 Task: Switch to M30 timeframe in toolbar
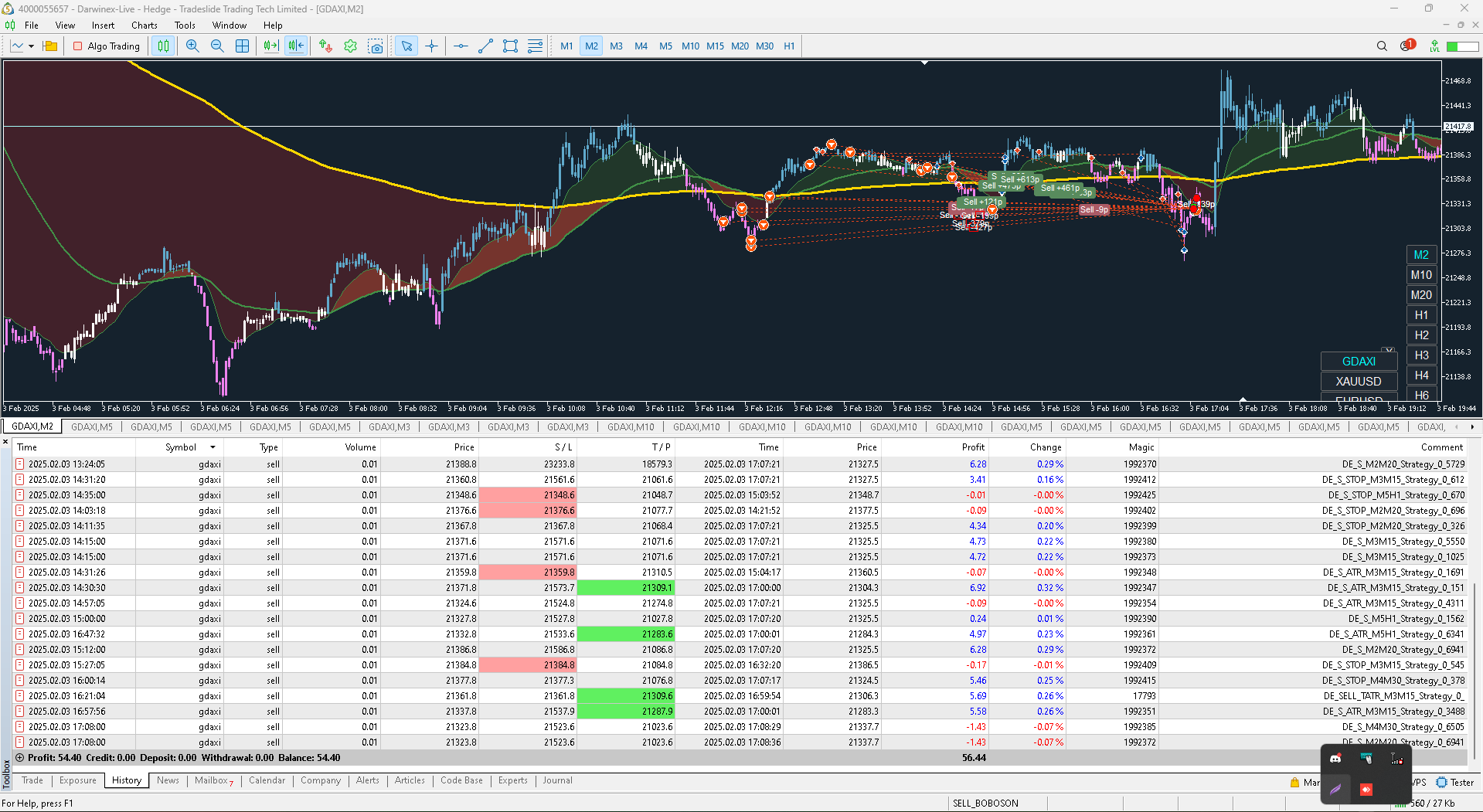[x=764, y=46]
